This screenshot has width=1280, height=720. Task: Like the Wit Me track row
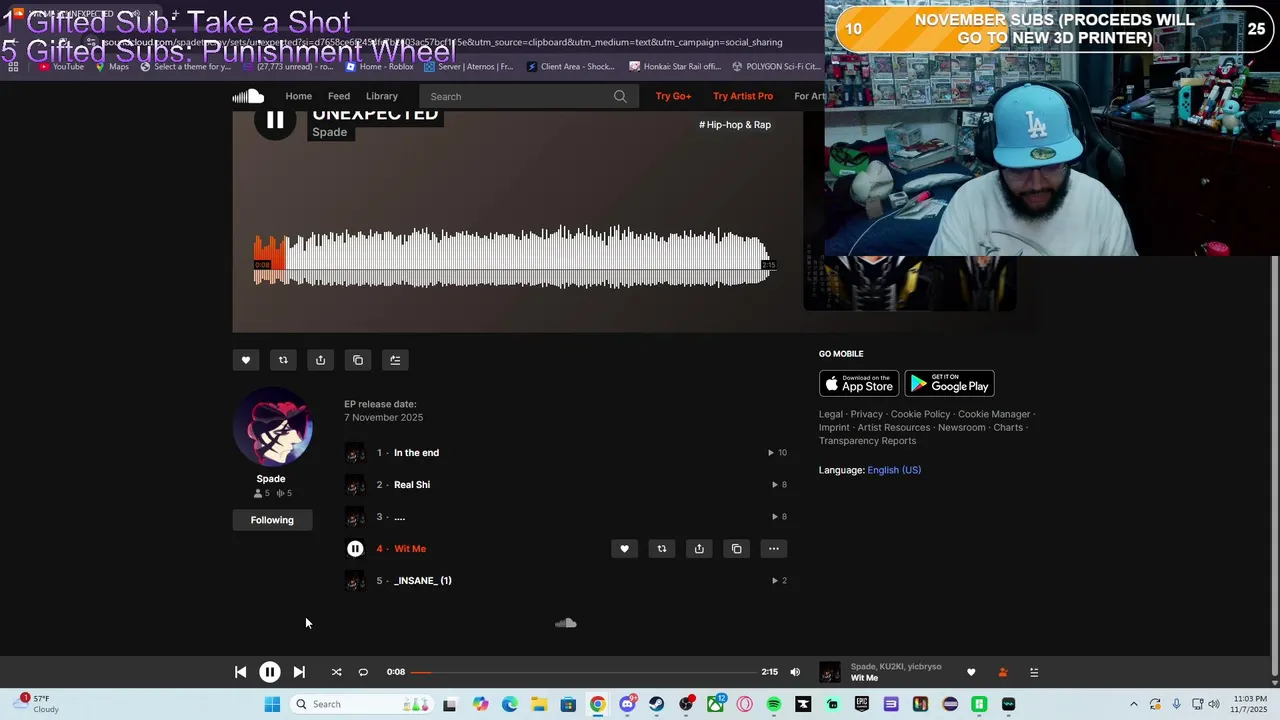[x=624, y=549]
